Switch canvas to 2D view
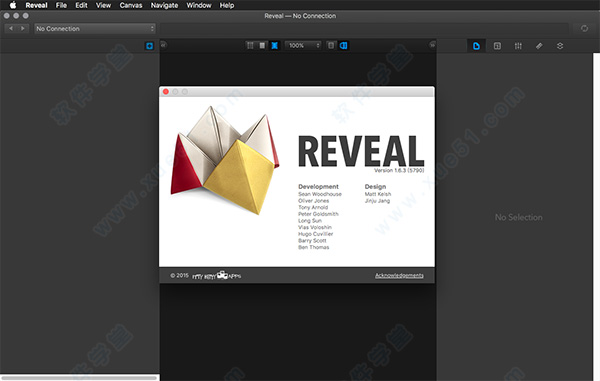This screenshot has height=381, width=600. (331, 46)
